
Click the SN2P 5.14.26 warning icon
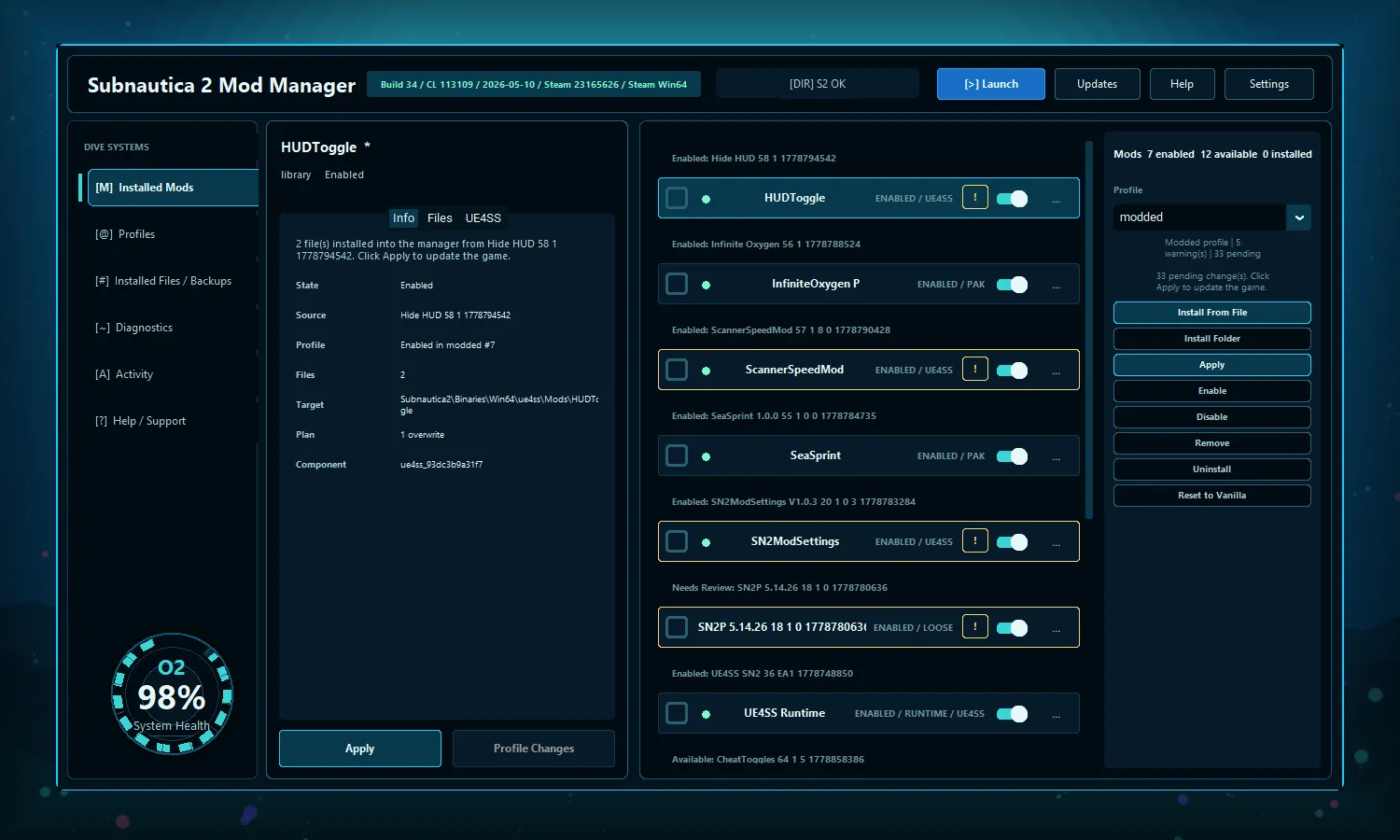point(975,626)
